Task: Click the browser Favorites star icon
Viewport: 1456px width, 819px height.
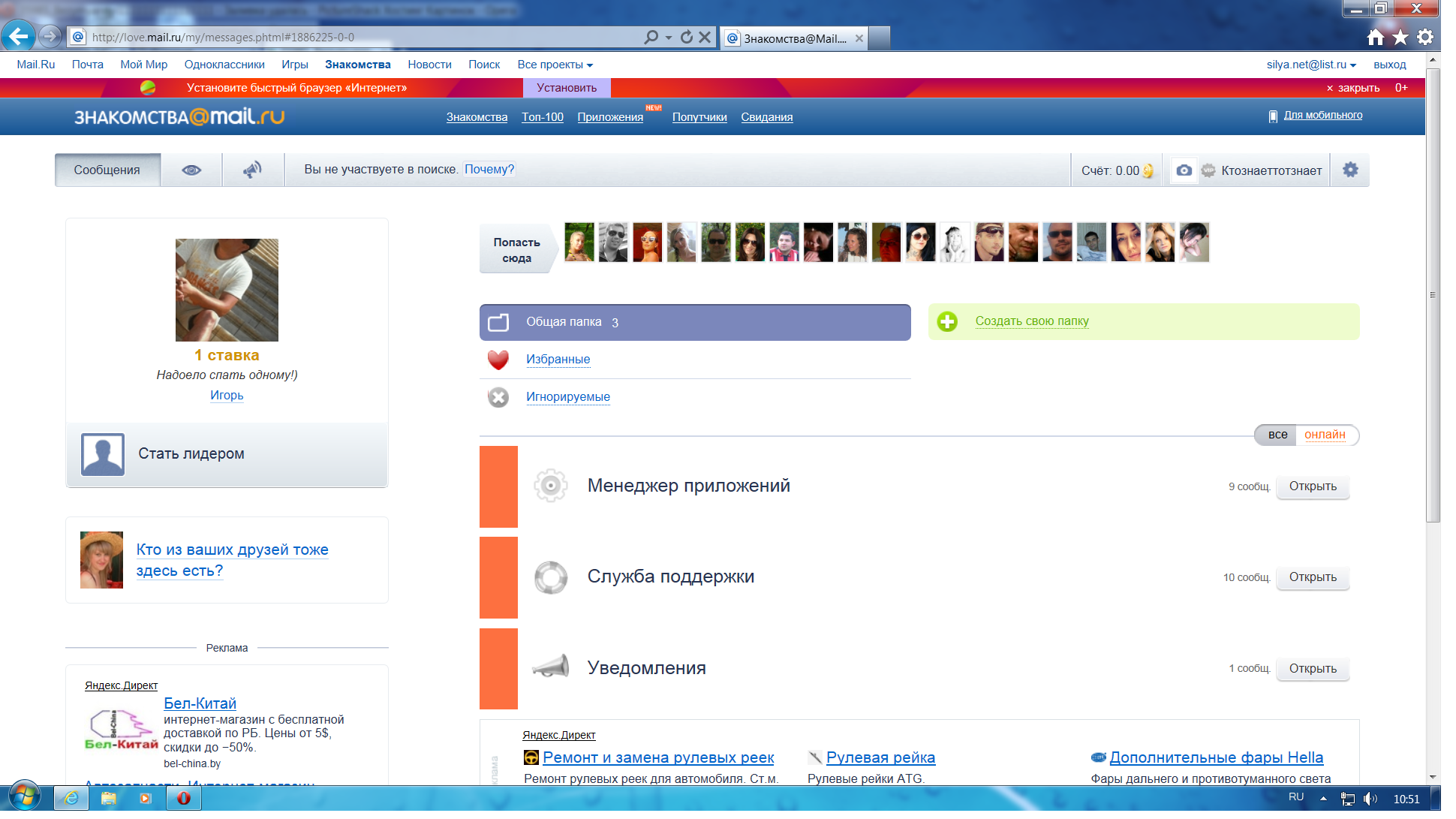Action: [1400, 38]
